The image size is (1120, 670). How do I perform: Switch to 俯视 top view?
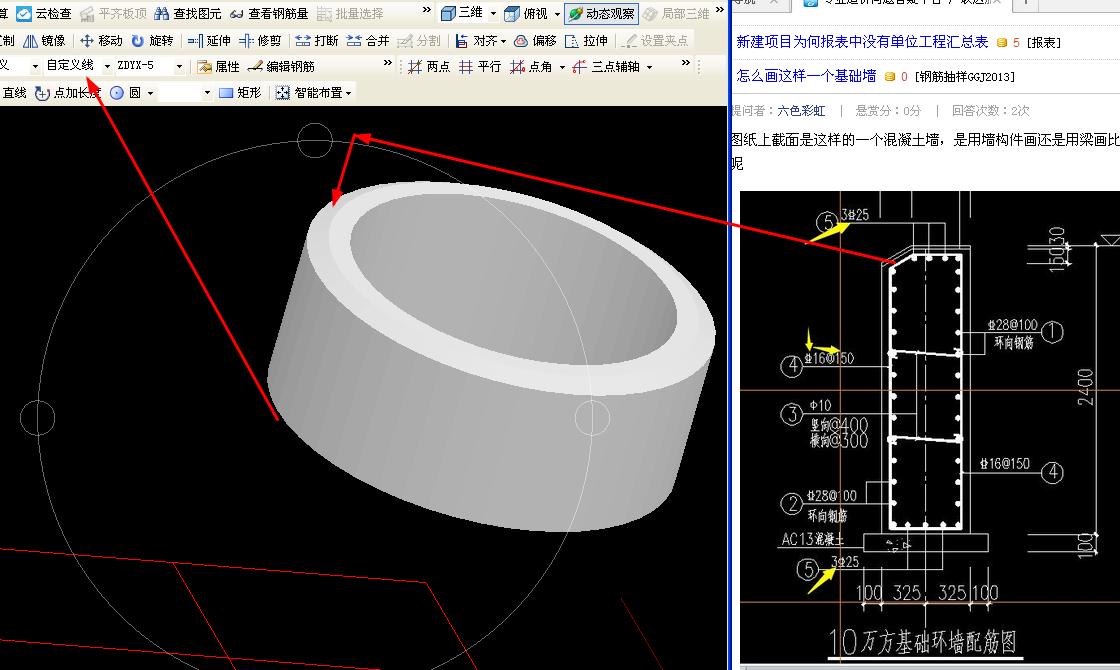(526, 13)
